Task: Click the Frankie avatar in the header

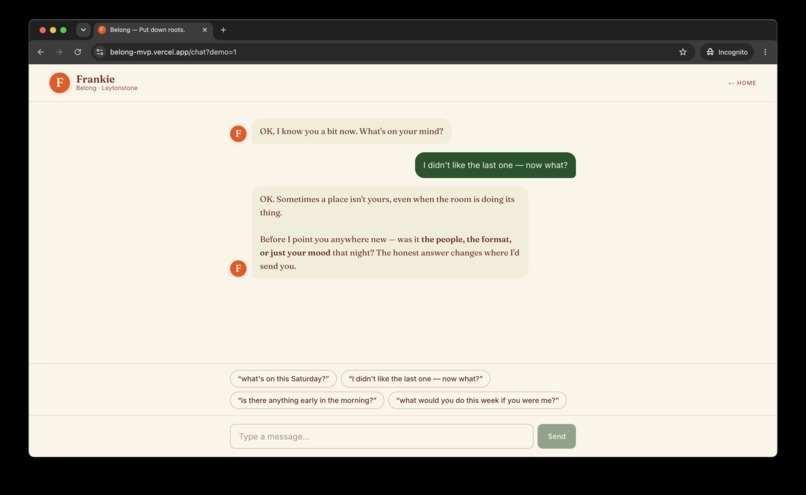Action: 60,82
